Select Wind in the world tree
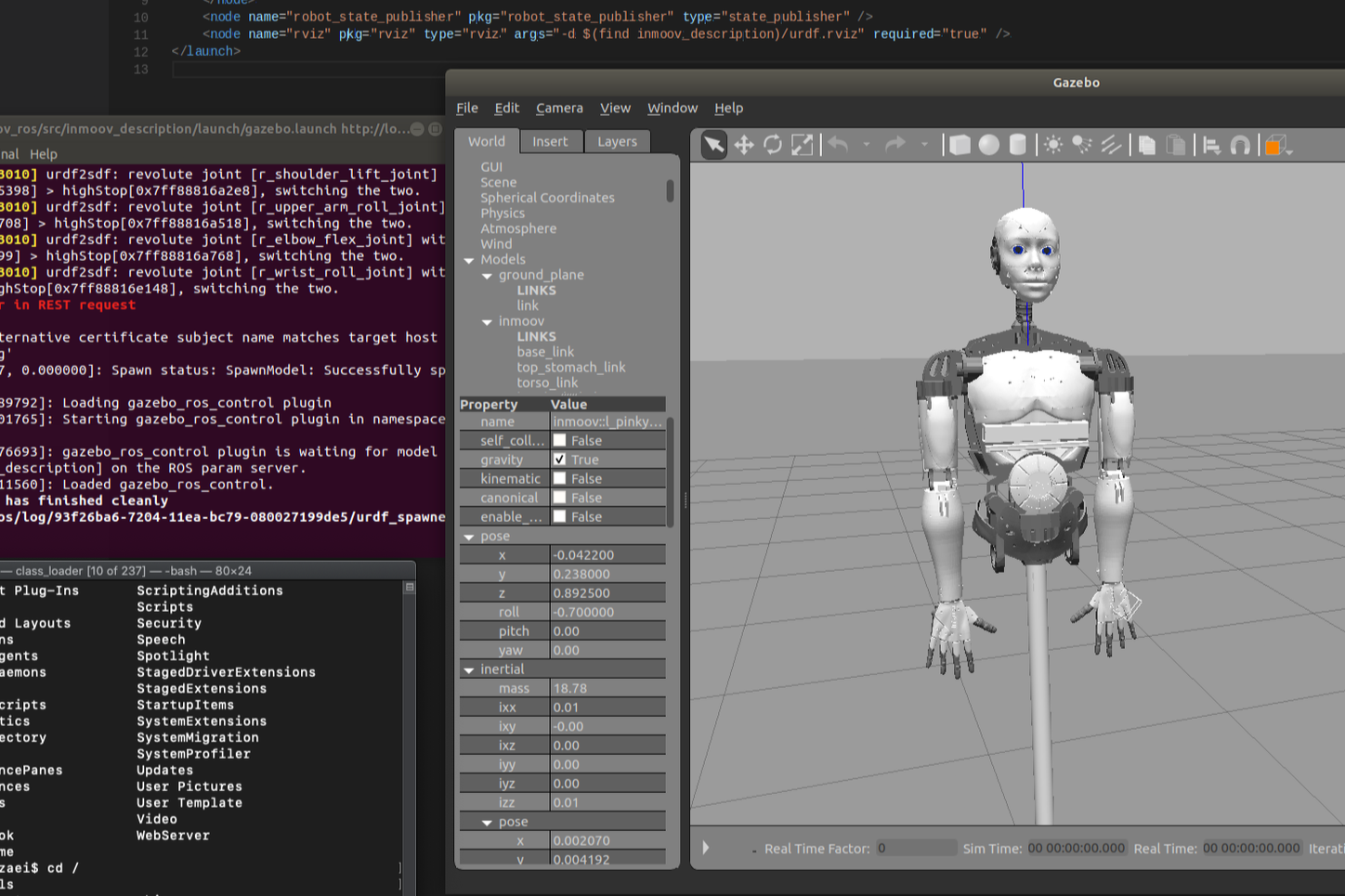This screenshot has width=1345, height=896. coord(496,244)
